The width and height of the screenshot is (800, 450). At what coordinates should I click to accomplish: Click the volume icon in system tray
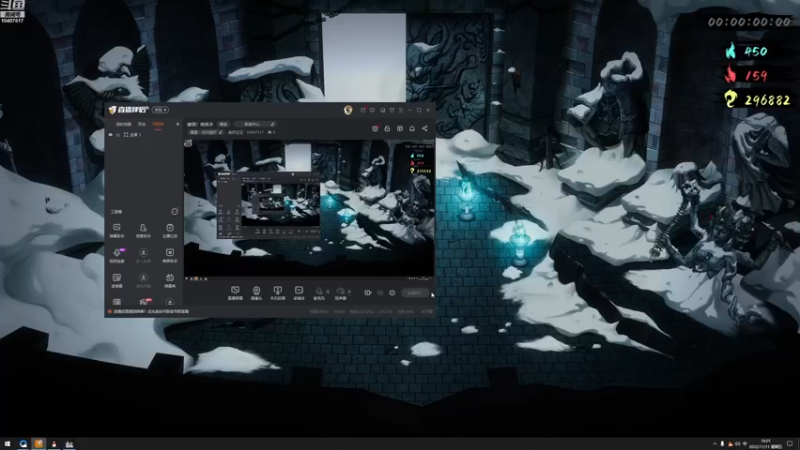coord(737,444)
